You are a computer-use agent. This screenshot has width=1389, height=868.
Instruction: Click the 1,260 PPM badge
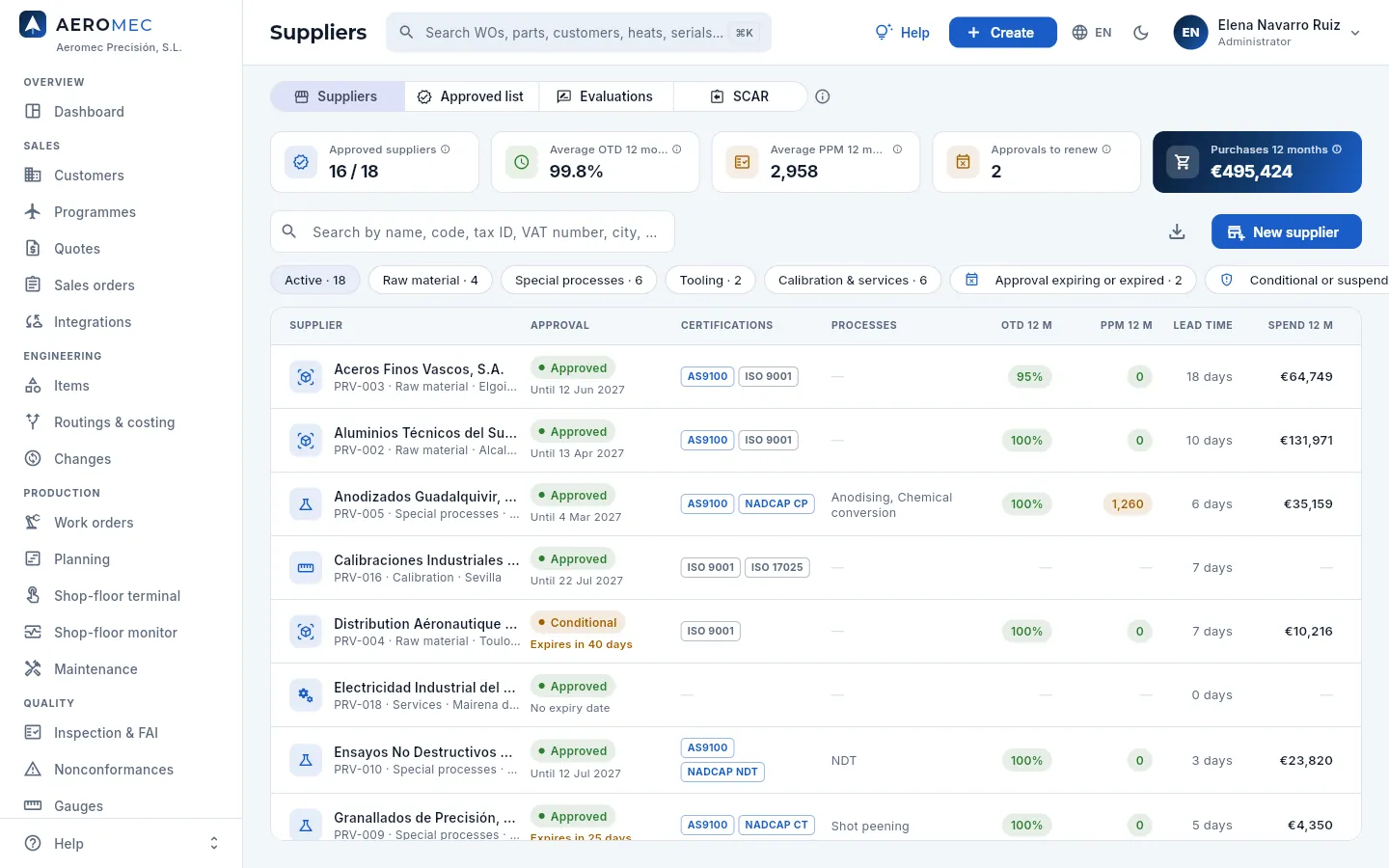1128,503
